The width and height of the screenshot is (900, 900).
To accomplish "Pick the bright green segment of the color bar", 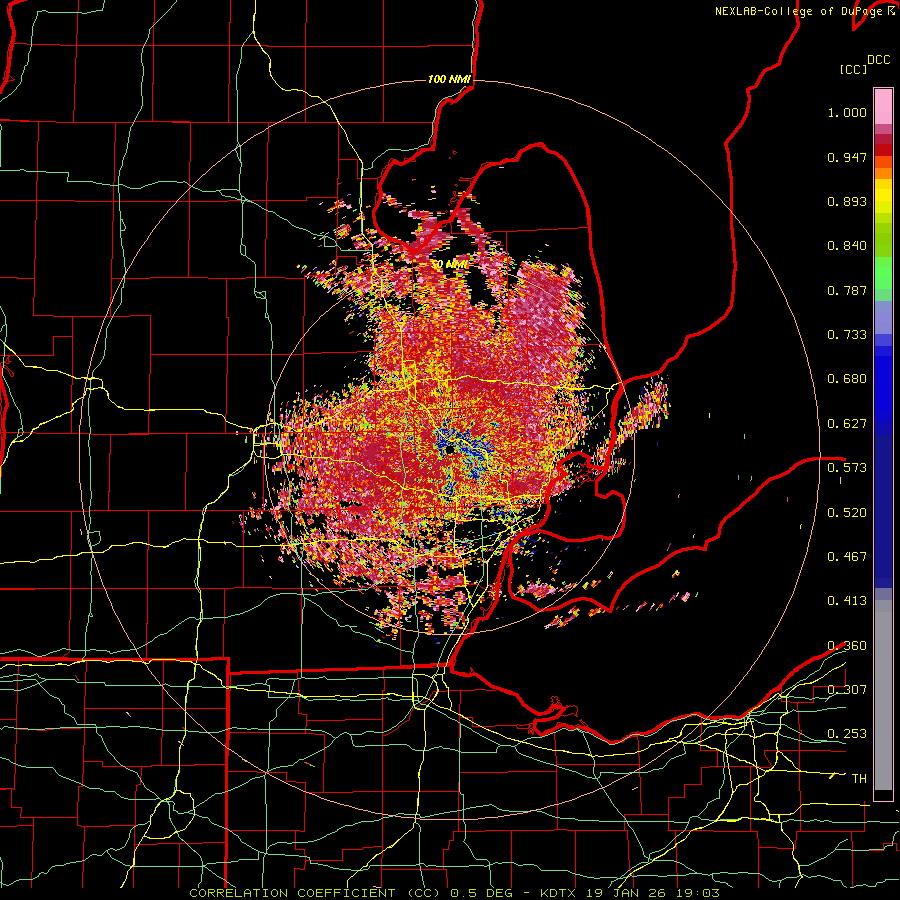I will (883, 273).
